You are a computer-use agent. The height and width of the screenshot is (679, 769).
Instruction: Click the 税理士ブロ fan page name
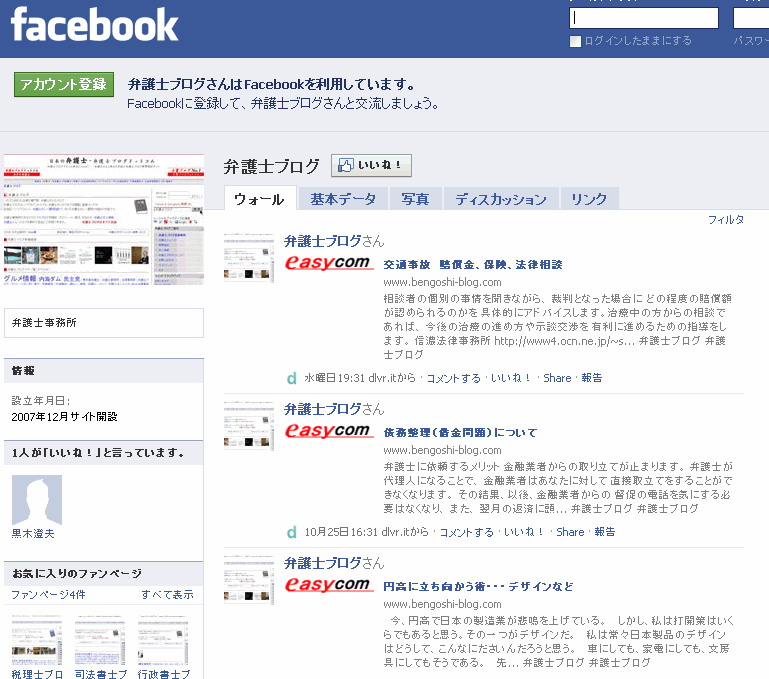click(37, 674)
